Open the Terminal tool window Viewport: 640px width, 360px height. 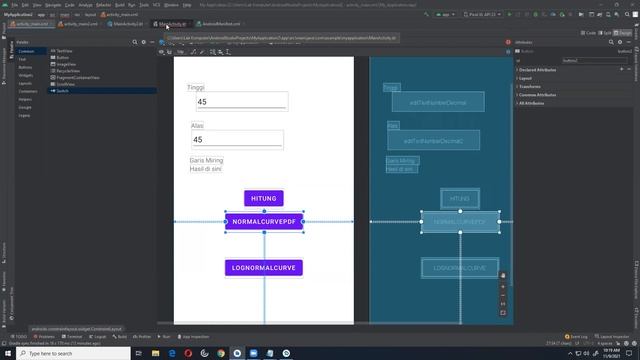click(x=71, y=337)
